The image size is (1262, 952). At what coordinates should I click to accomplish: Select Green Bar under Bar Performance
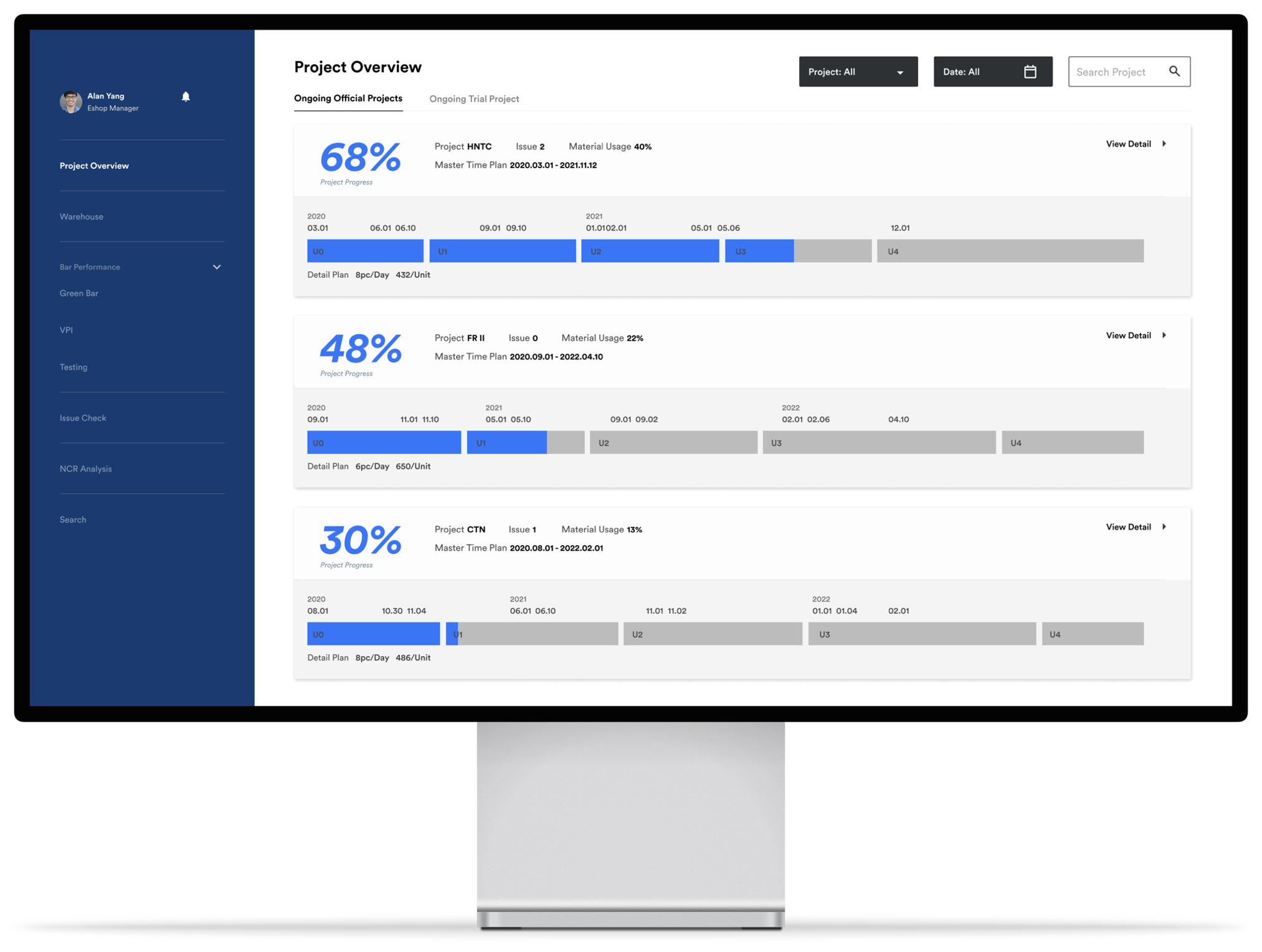(x=79, y=293)
